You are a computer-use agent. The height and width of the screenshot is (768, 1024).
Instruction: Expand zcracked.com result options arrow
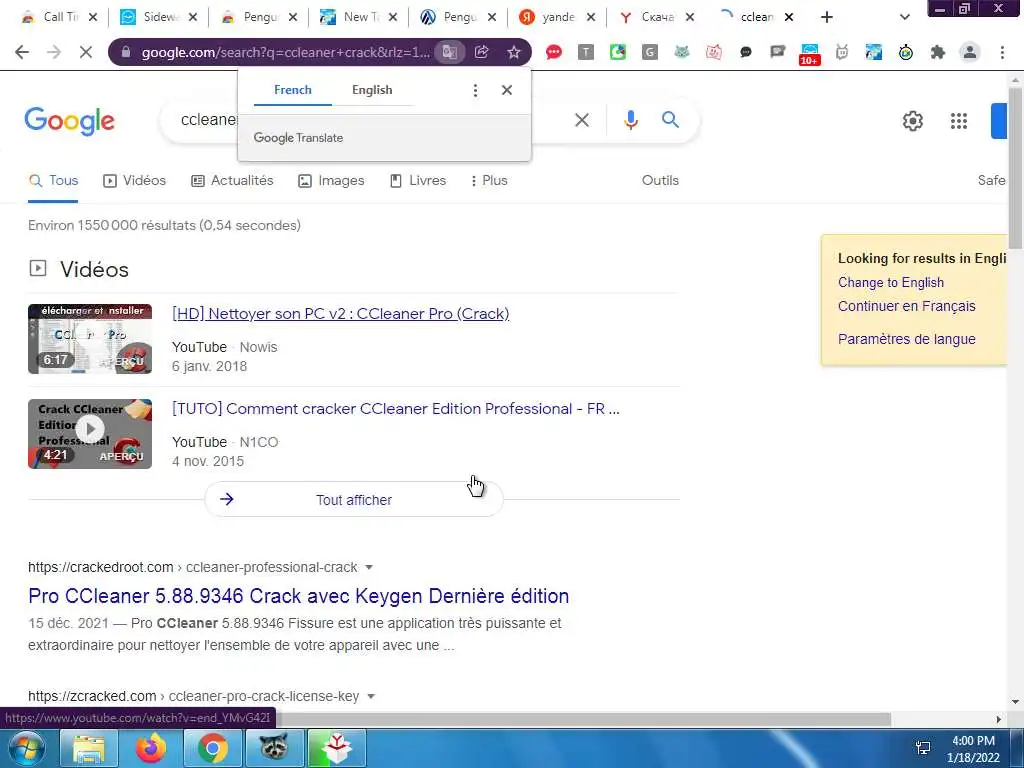click(371, 697)
